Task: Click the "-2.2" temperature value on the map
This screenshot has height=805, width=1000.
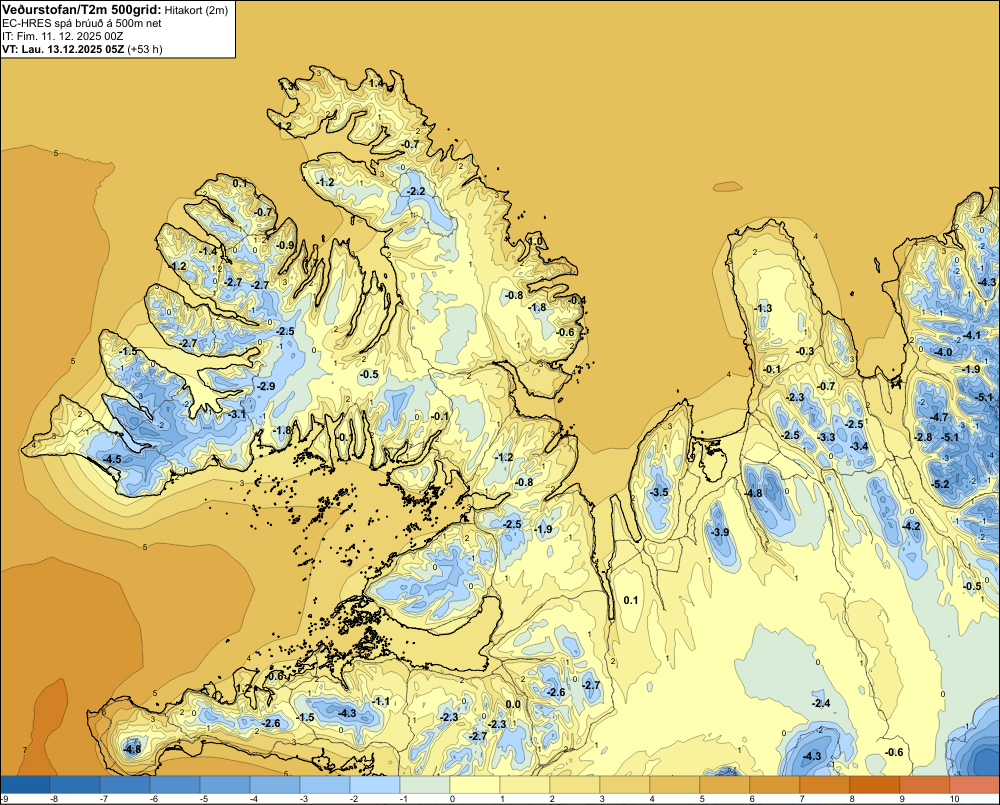Action: (x=416, y=191)
